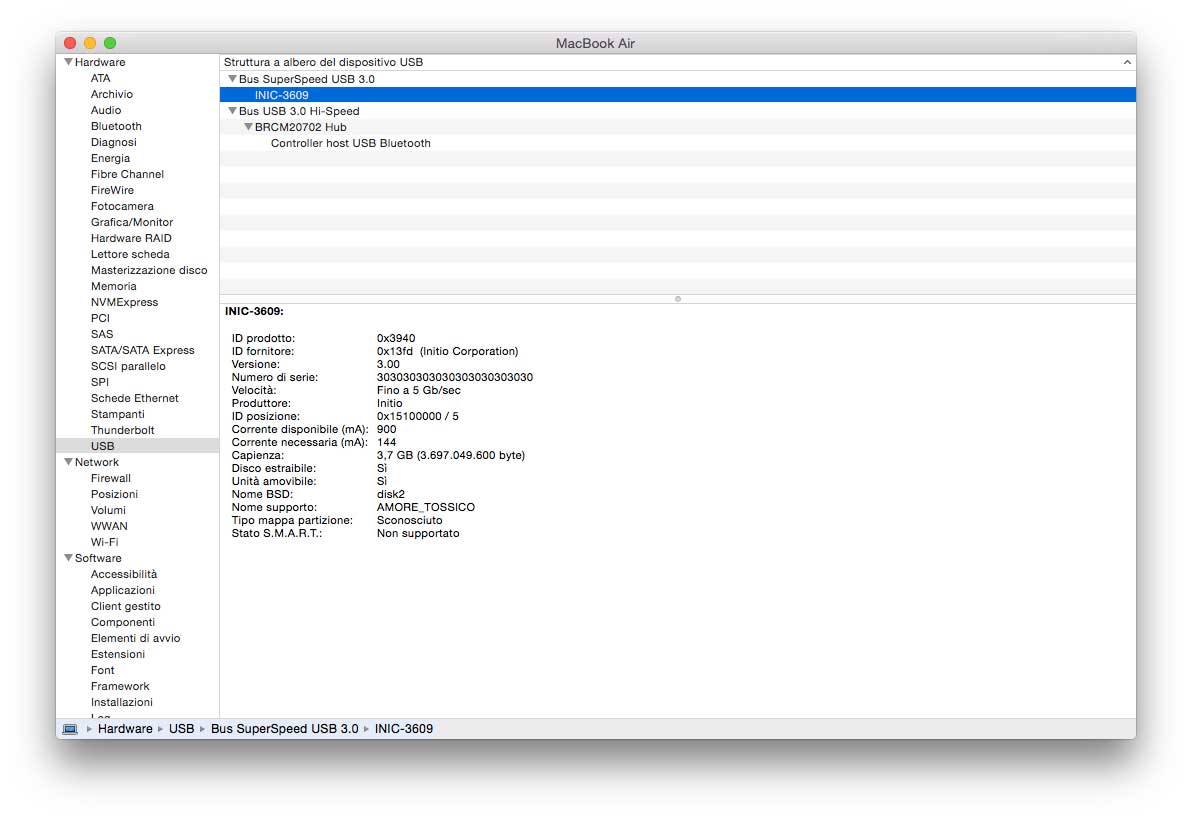Select Controller host USB Bluetooth device
Viewport: 1192px width, 819px height.
click(350, 143)
